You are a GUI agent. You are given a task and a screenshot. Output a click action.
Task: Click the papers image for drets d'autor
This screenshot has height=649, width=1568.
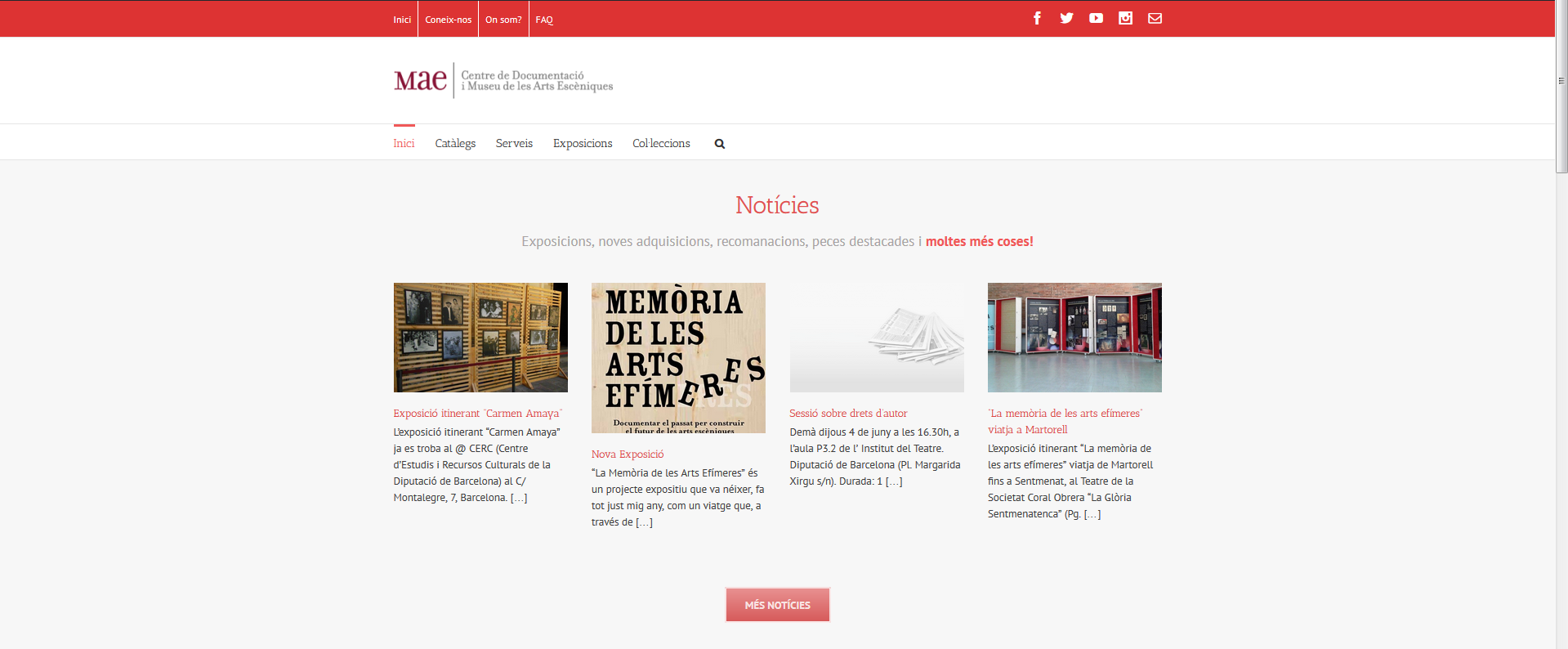[x=877, y=338]
